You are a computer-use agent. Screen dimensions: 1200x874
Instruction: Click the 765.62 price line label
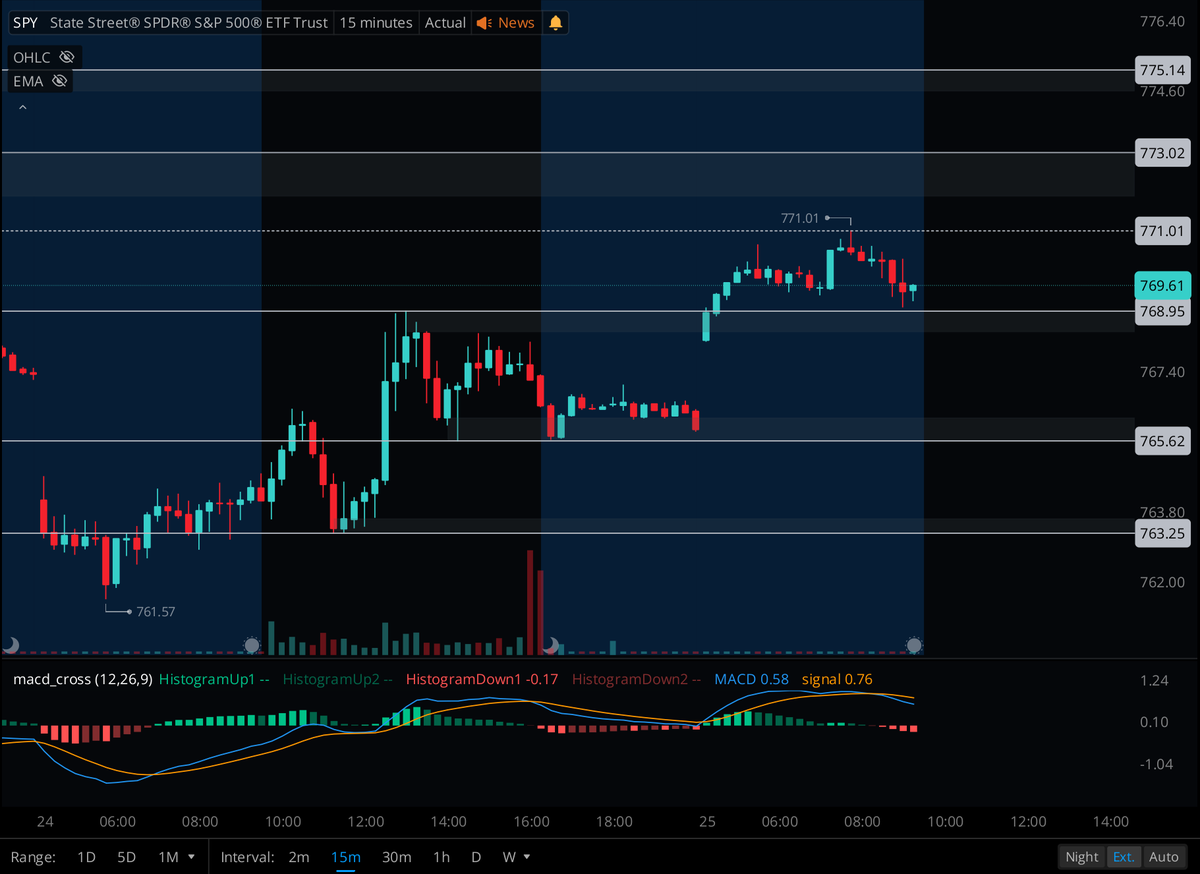1162,441
